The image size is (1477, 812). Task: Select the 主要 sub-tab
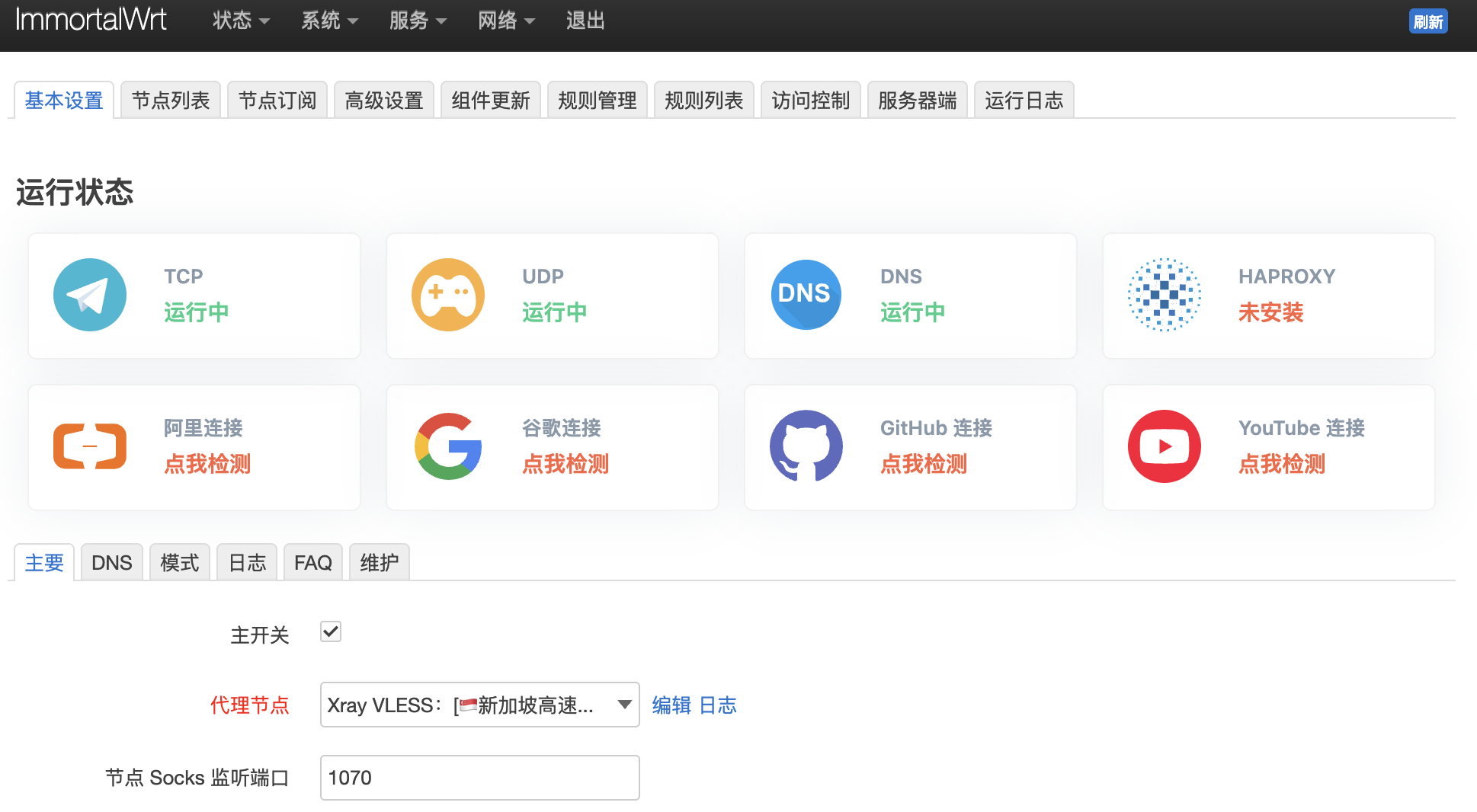coord(44,562)
